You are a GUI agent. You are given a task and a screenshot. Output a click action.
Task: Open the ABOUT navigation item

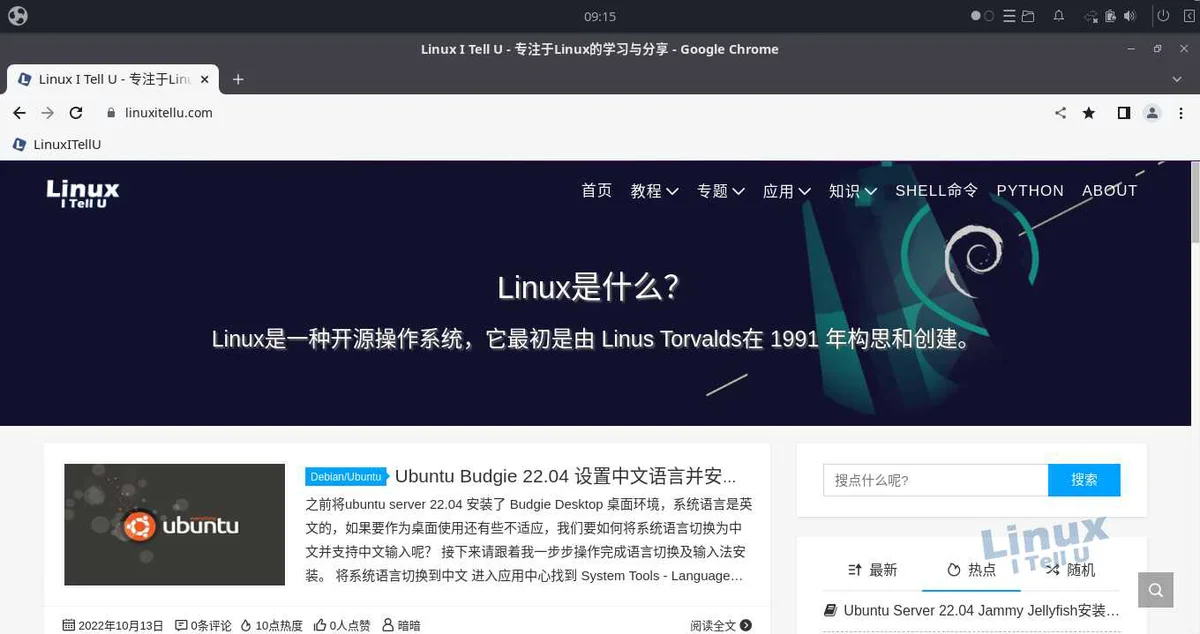(1110, 190)
